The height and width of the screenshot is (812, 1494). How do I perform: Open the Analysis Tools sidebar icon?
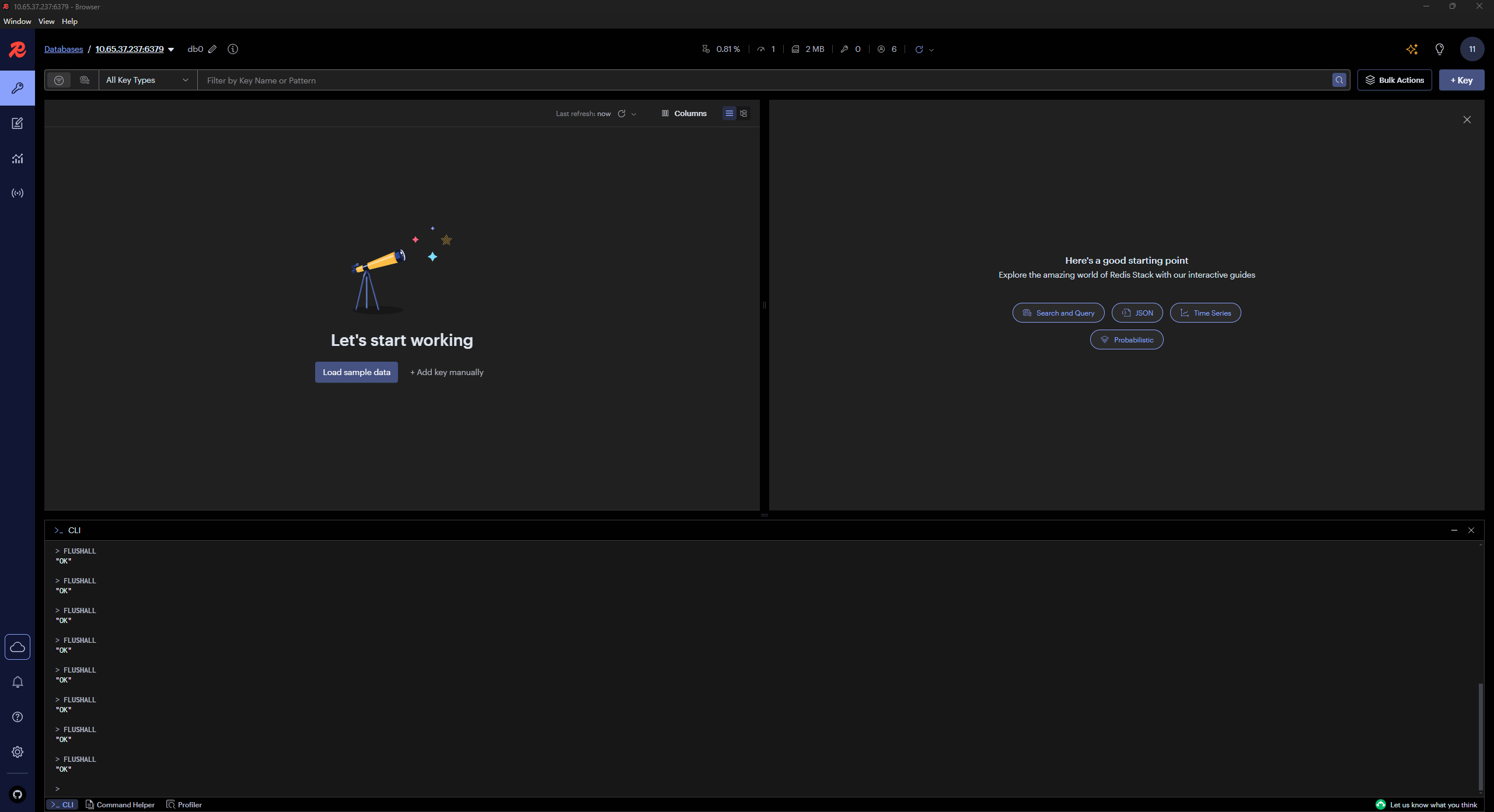pyautogui.click(x=18, y=158)
